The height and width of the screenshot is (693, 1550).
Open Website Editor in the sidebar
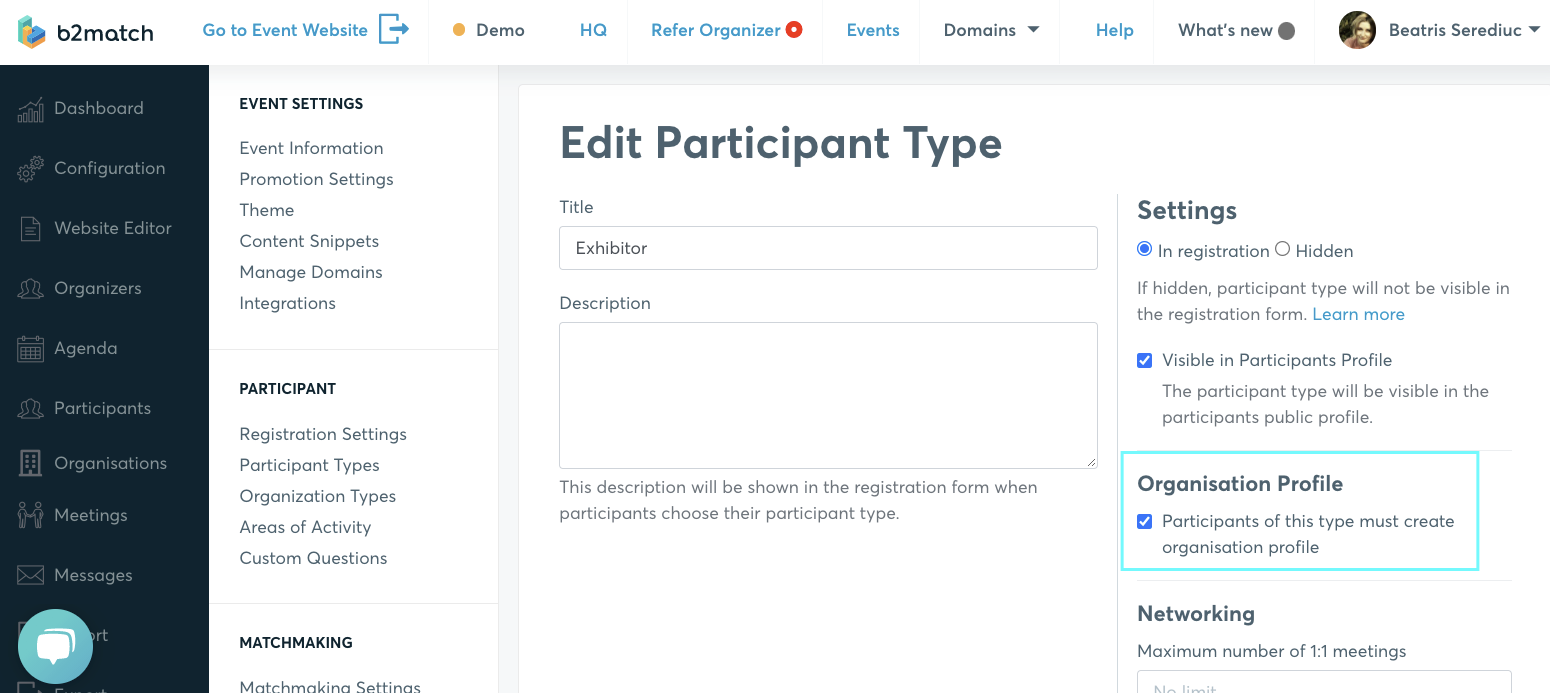(113, 228)
